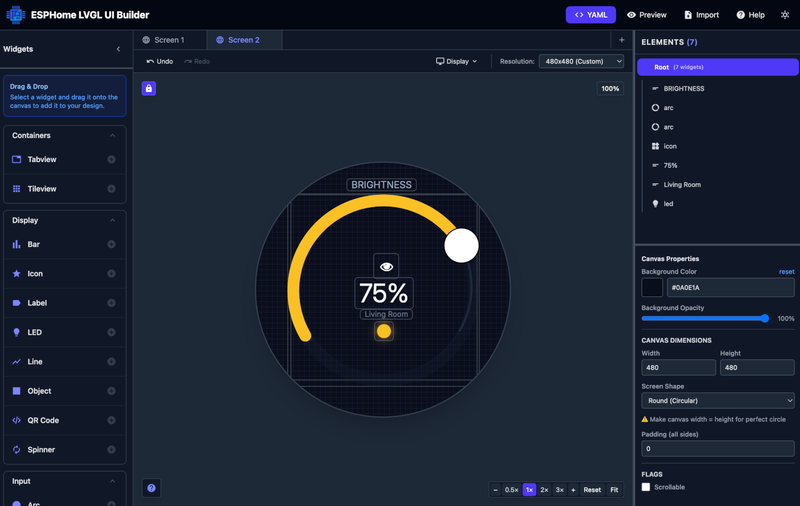Viewport: 800px width, 506px height.
Task: Click the add QR Code plus icon
Action: (x=111, y=420)
